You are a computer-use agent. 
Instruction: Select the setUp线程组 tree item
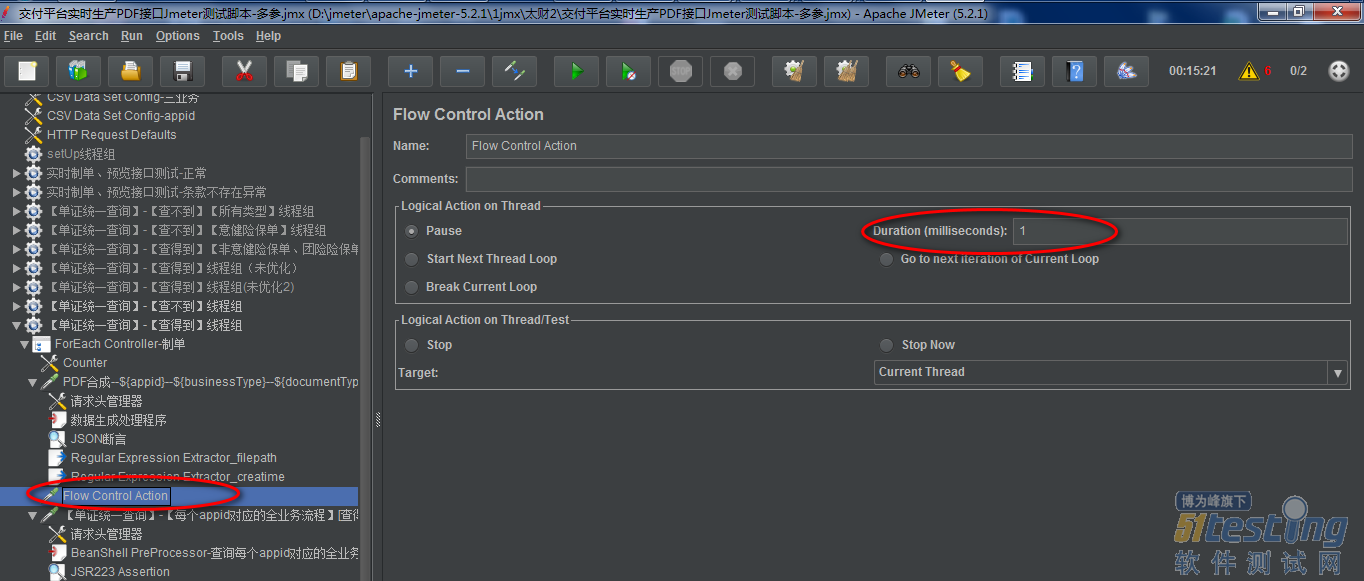click(80, 154)
